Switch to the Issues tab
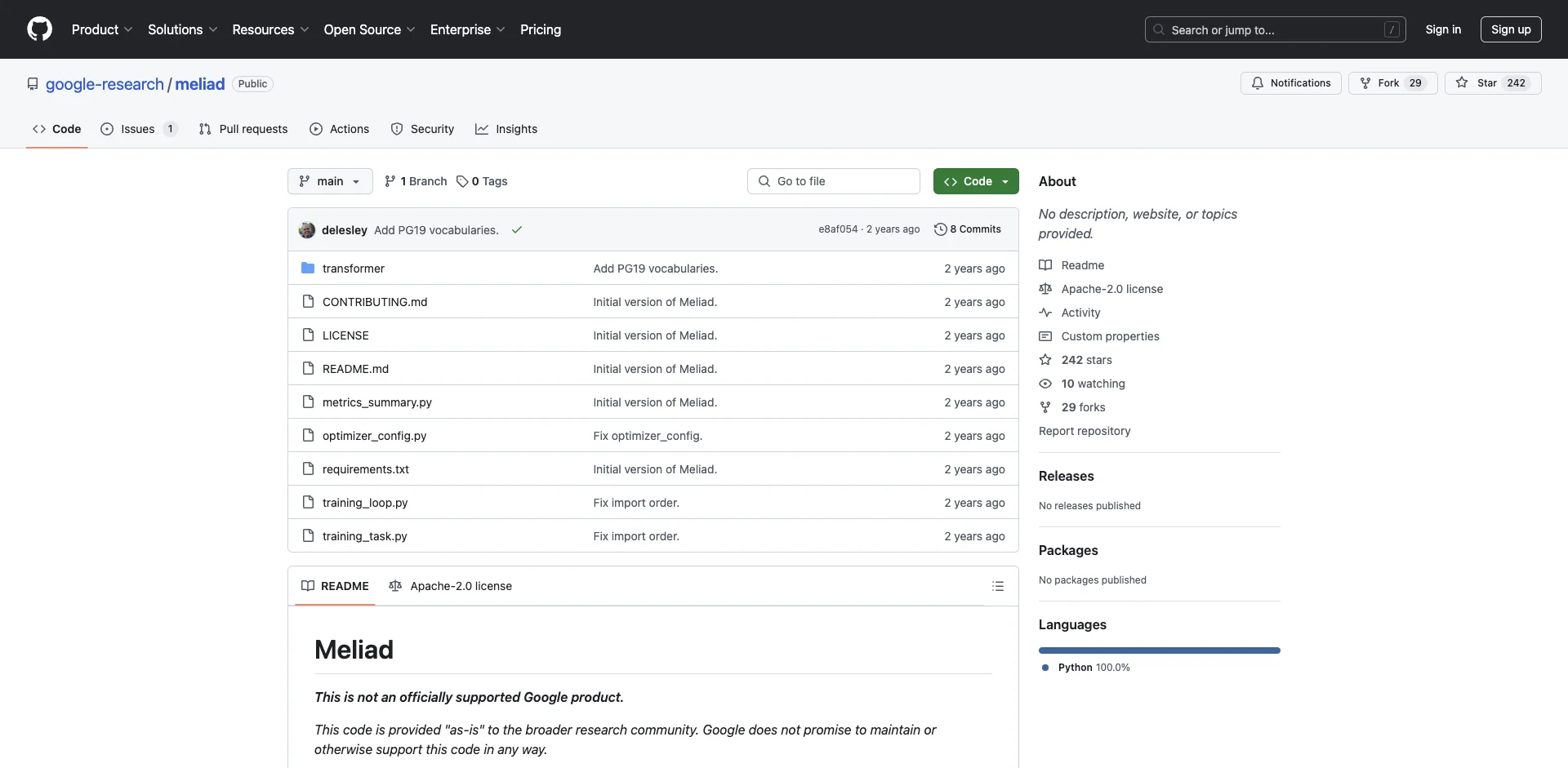Viewport: 1568px width, 768px height. pos(139,129)
